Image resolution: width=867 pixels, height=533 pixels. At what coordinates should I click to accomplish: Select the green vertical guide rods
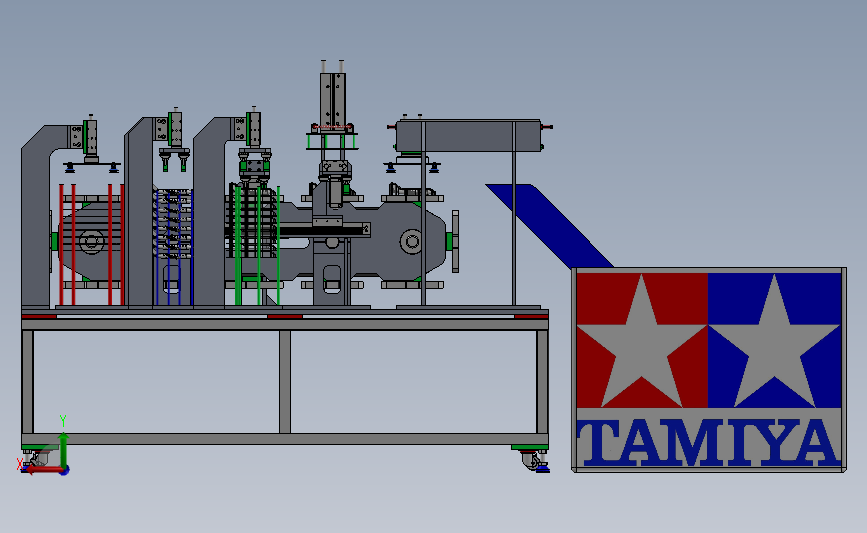click(x=257, y=245)
